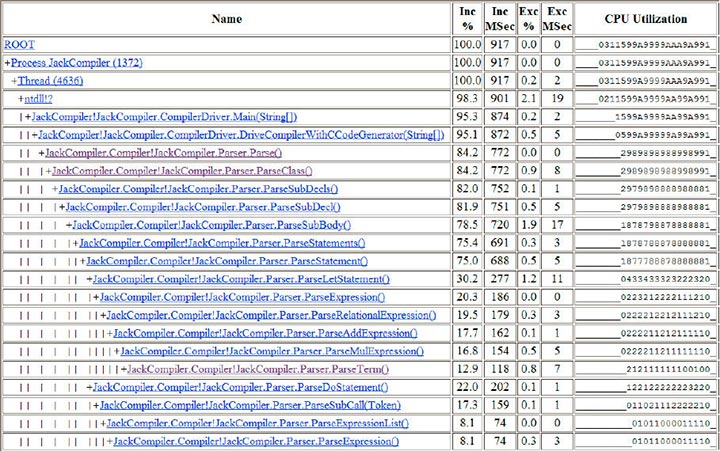720x451 pixels.
Task: Select the 95.1 Inc % cell
Action: (x=467, y=135)
